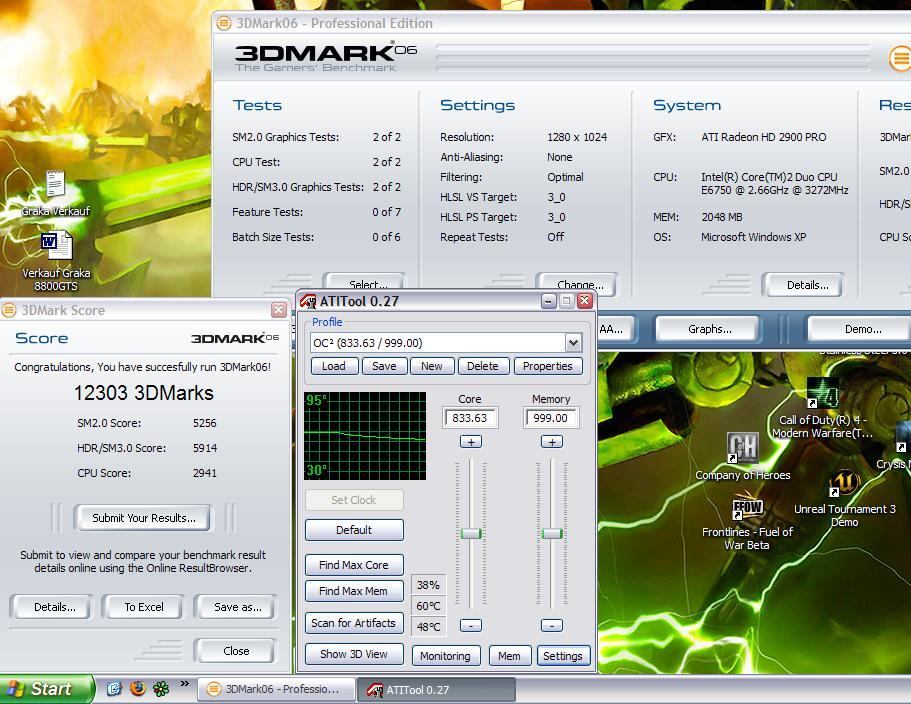The image size is (911, 704).
Task: Click the 60°C temperature readout
Action: [428, 606]
